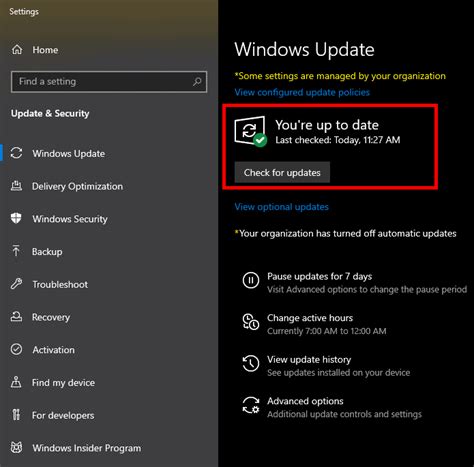The width and height of the screenshot is (474, 467).
Task: Go to Windows Security section
Action: click(x=70, y=219)
